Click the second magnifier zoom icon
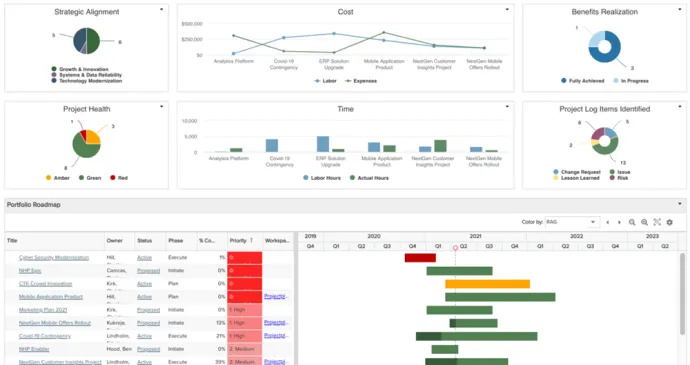The height and width of the screenshot is (365, 690). (644, 222)
